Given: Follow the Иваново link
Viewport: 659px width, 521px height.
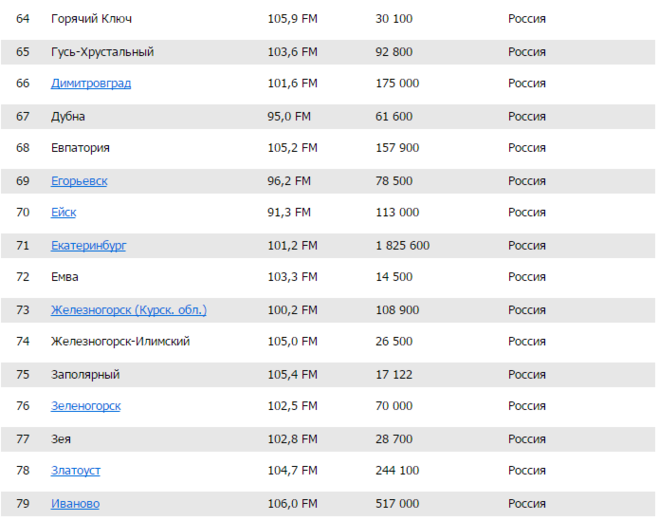Looking at the screenshot, I should click(x=75, y=504).
